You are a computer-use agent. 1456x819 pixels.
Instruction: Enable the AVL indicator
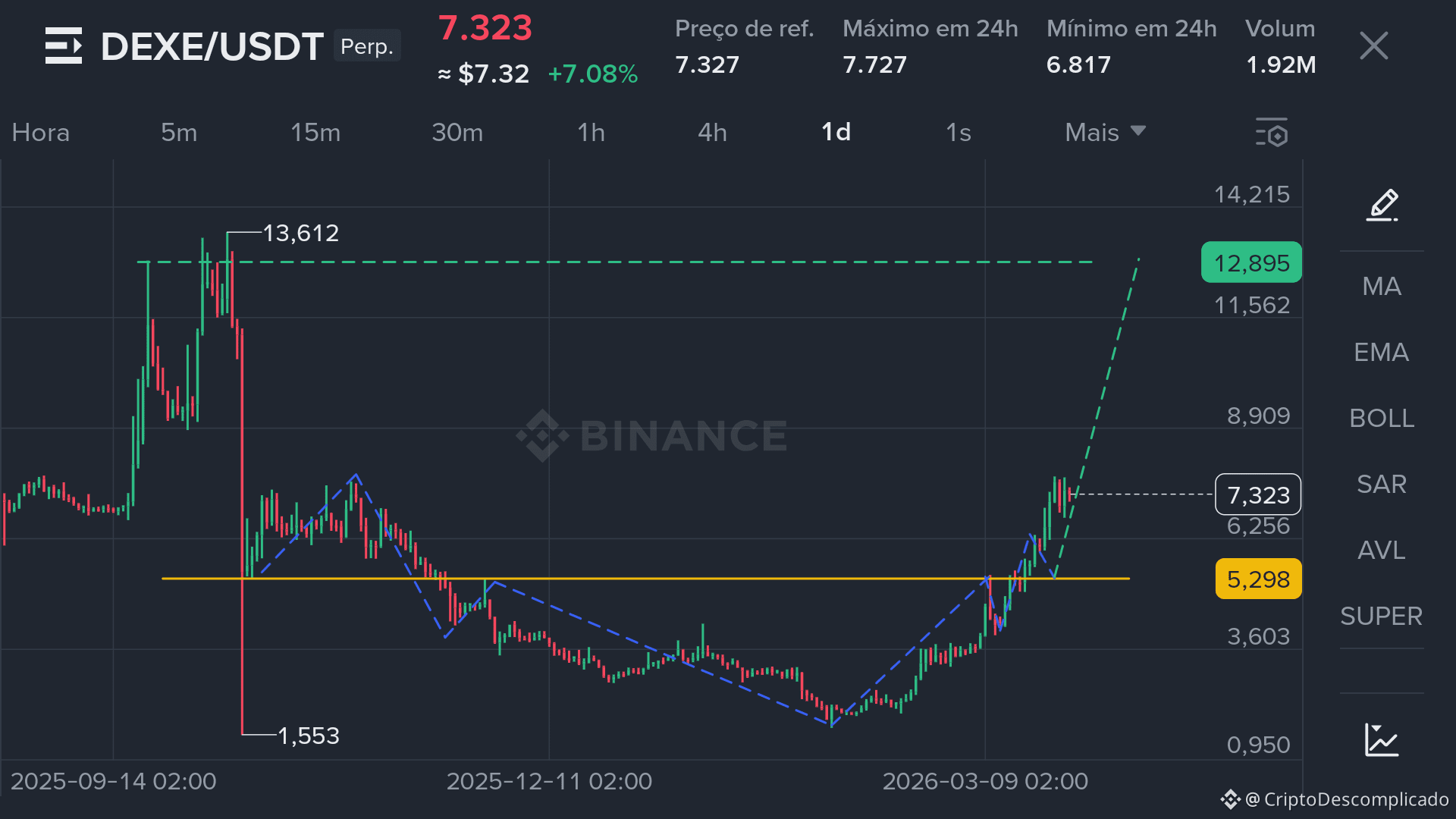(1382, 551)
